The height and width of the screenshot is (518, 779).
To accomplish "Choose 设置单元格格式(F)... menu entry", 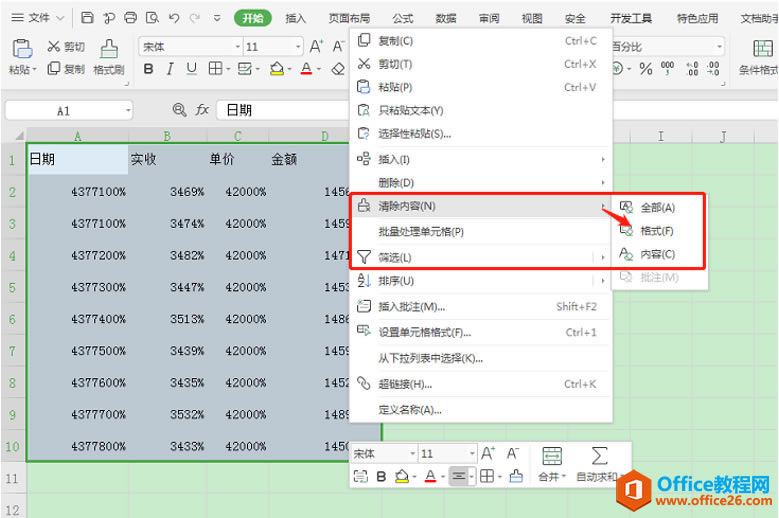I will [x=480, y=332].
